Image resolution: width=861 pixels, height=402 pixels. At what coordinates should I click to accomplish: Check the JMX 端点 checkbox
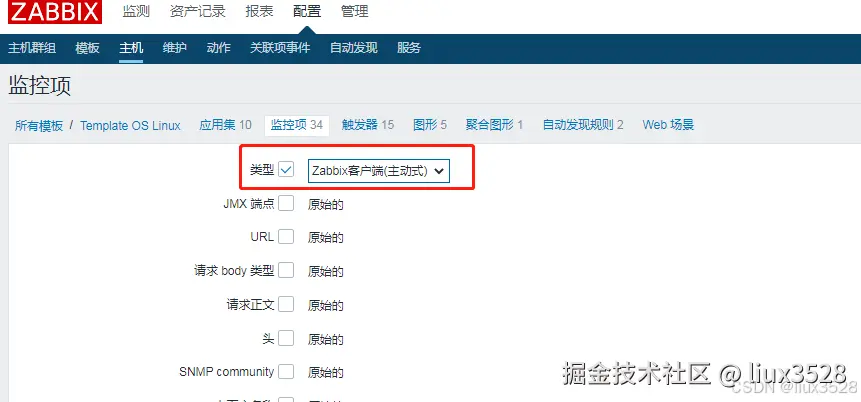point(286,204)
